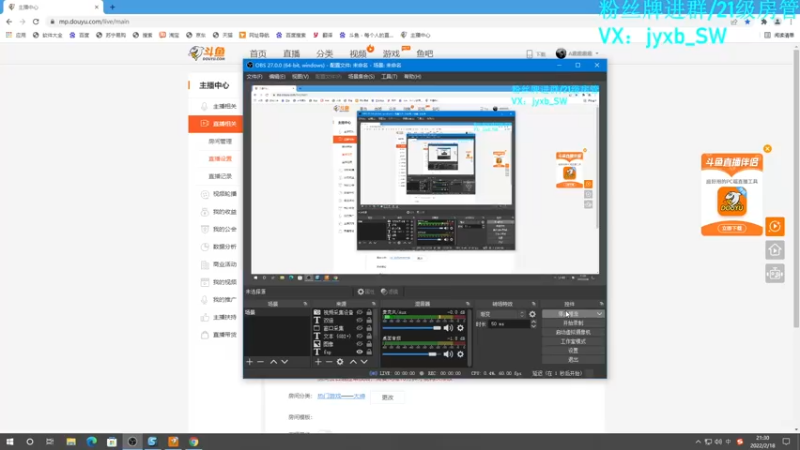Click the Douyu logo on webpage
Viewport: 800px width, 450px height.
coord(207,53)
